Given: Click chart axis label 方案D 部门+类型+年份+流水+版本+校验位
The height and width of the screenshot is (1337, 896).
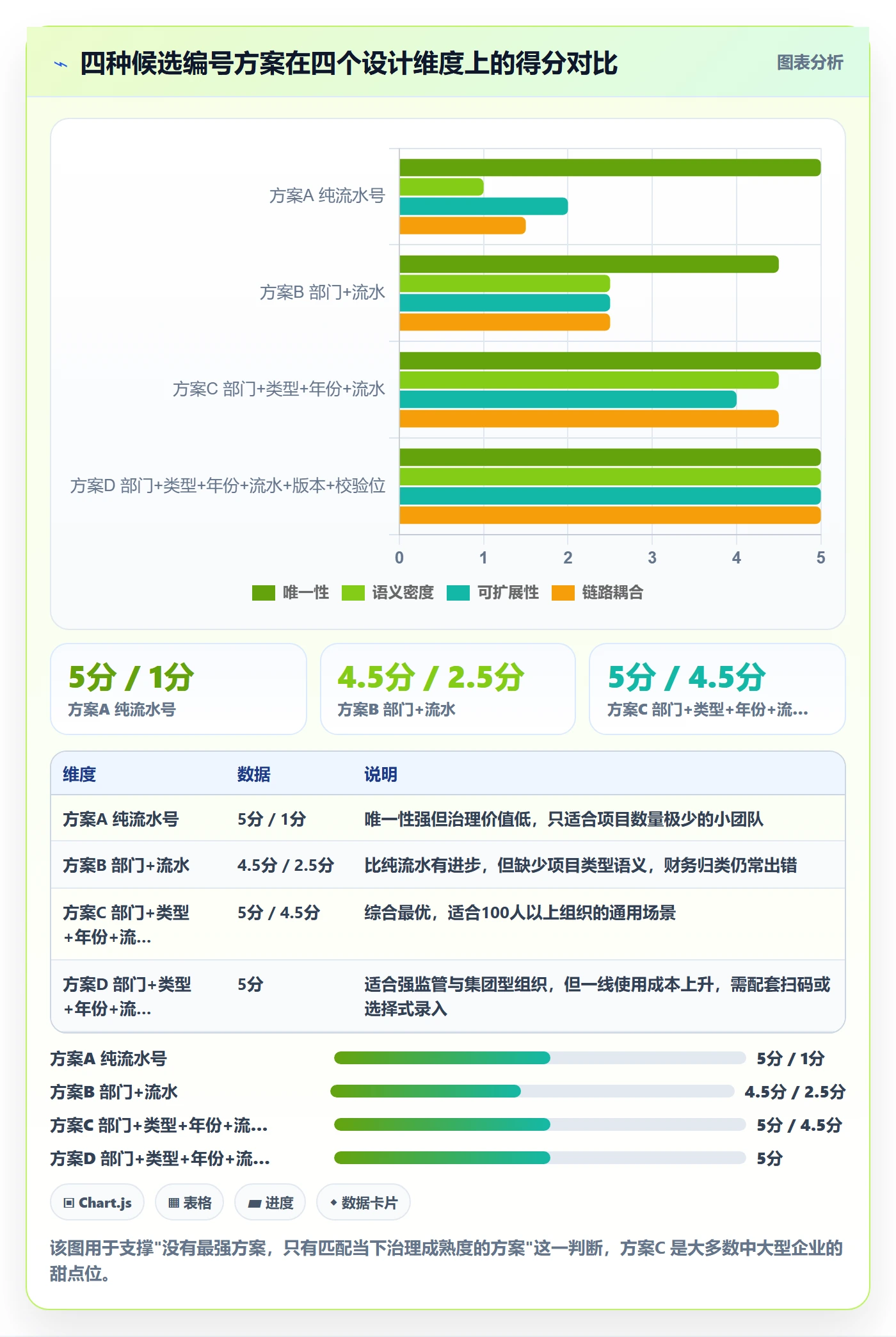Looking at the screenshot, I should point(228,485).
